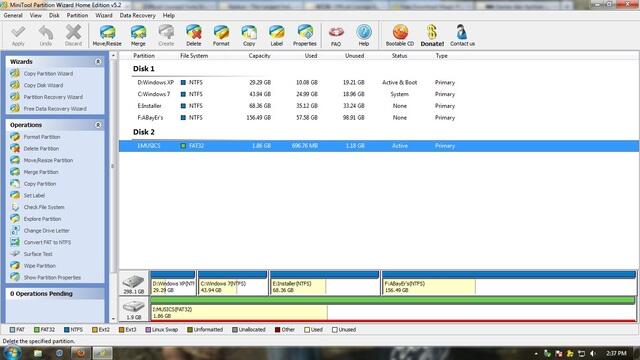Open the Help menu
Screen dimensions: 640x360
(169, 16)
